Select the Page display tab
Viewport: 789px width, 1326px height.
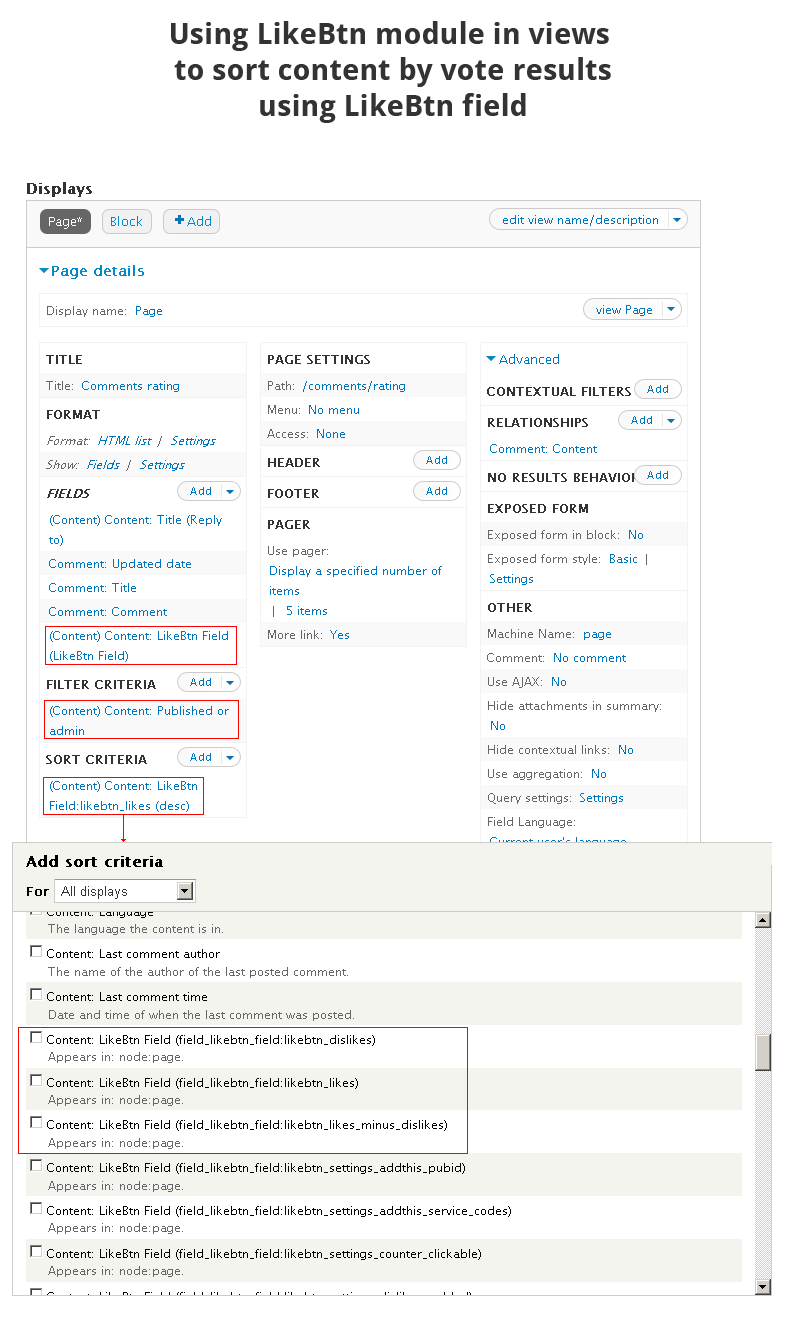pos(65,222)
